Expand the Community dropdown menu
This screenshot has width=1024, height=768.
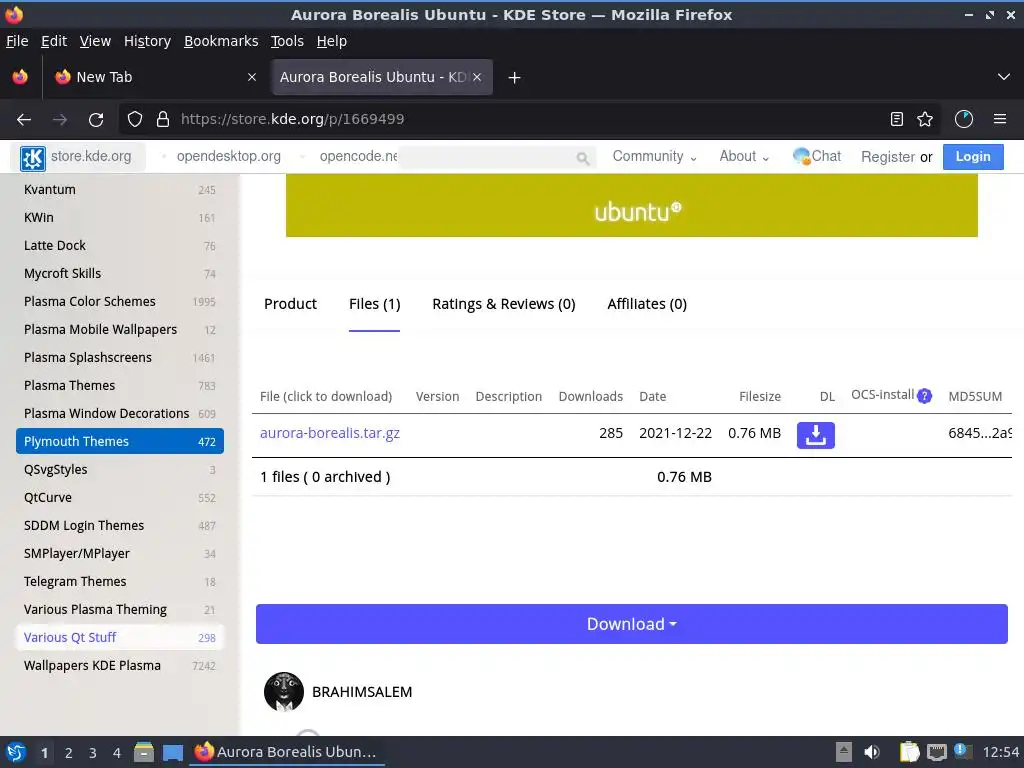pyautogui.click(x=654, y=157)
